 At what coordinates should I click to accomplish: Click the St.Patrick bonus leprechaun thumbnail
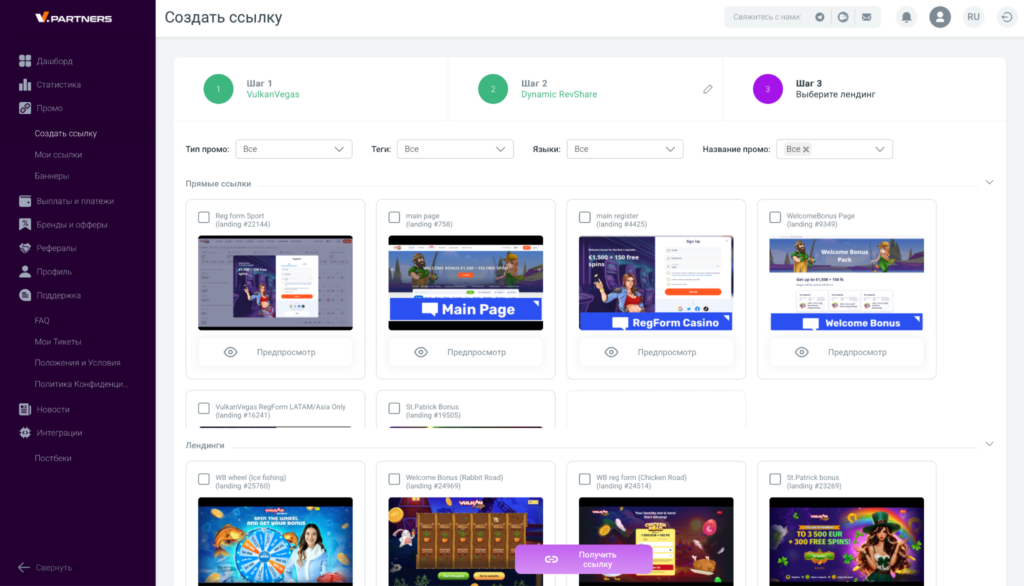846,542
